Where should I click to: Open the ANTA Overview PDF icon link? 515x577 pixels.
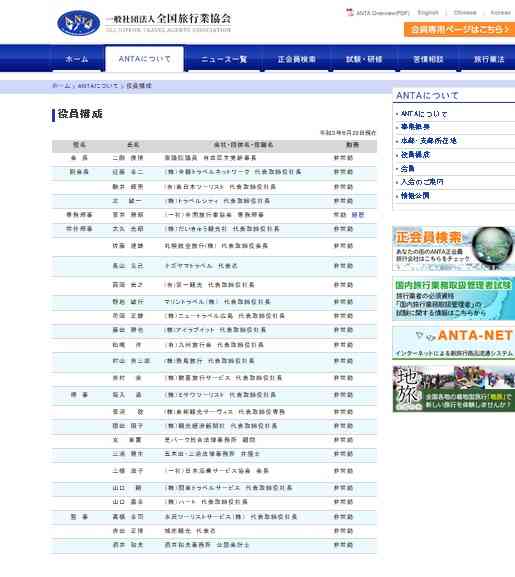coord(378,13)
